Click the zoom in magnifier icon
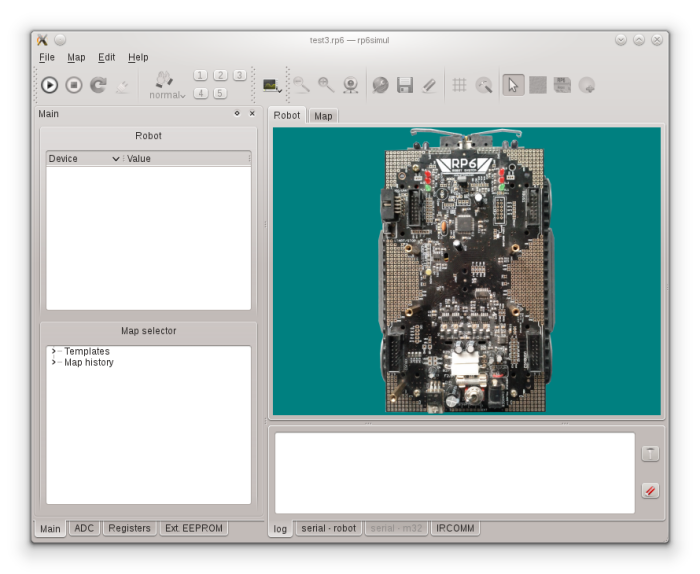The width and height of the screenshot is (700, 574). tap(326, 85)
